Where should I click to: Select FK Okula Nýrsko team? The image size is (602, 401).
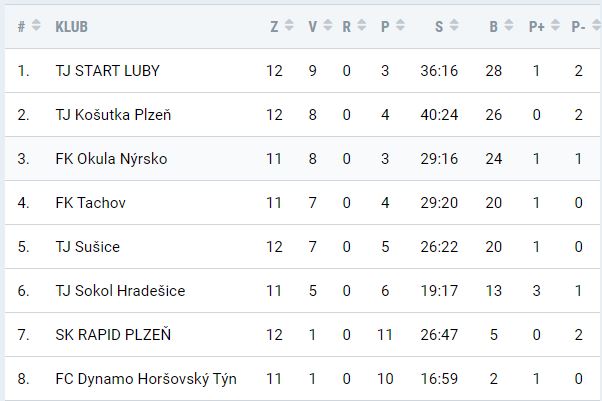(111, 159)
